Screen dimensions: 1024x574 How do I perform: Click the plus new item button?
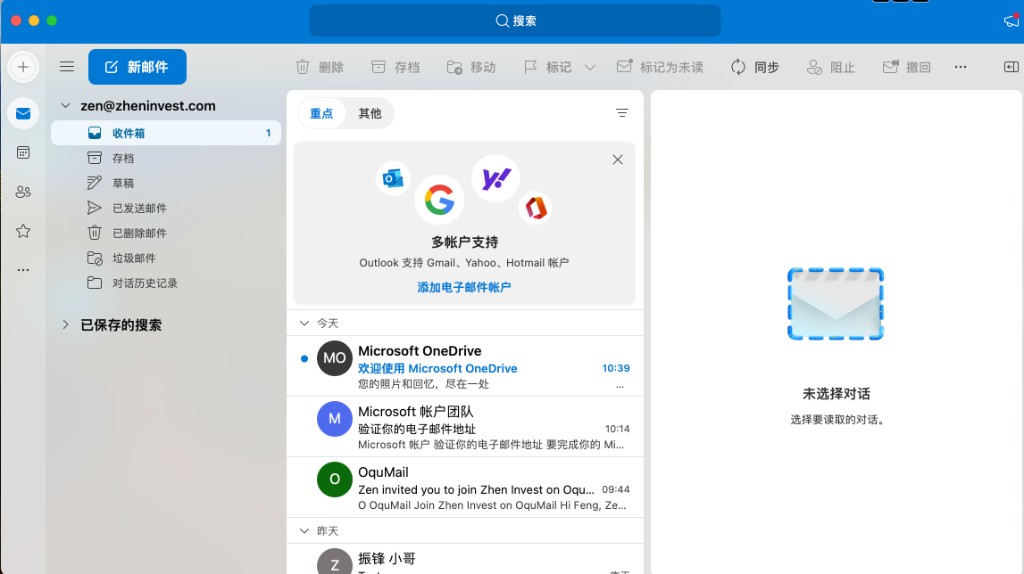(x=23, y=67)
